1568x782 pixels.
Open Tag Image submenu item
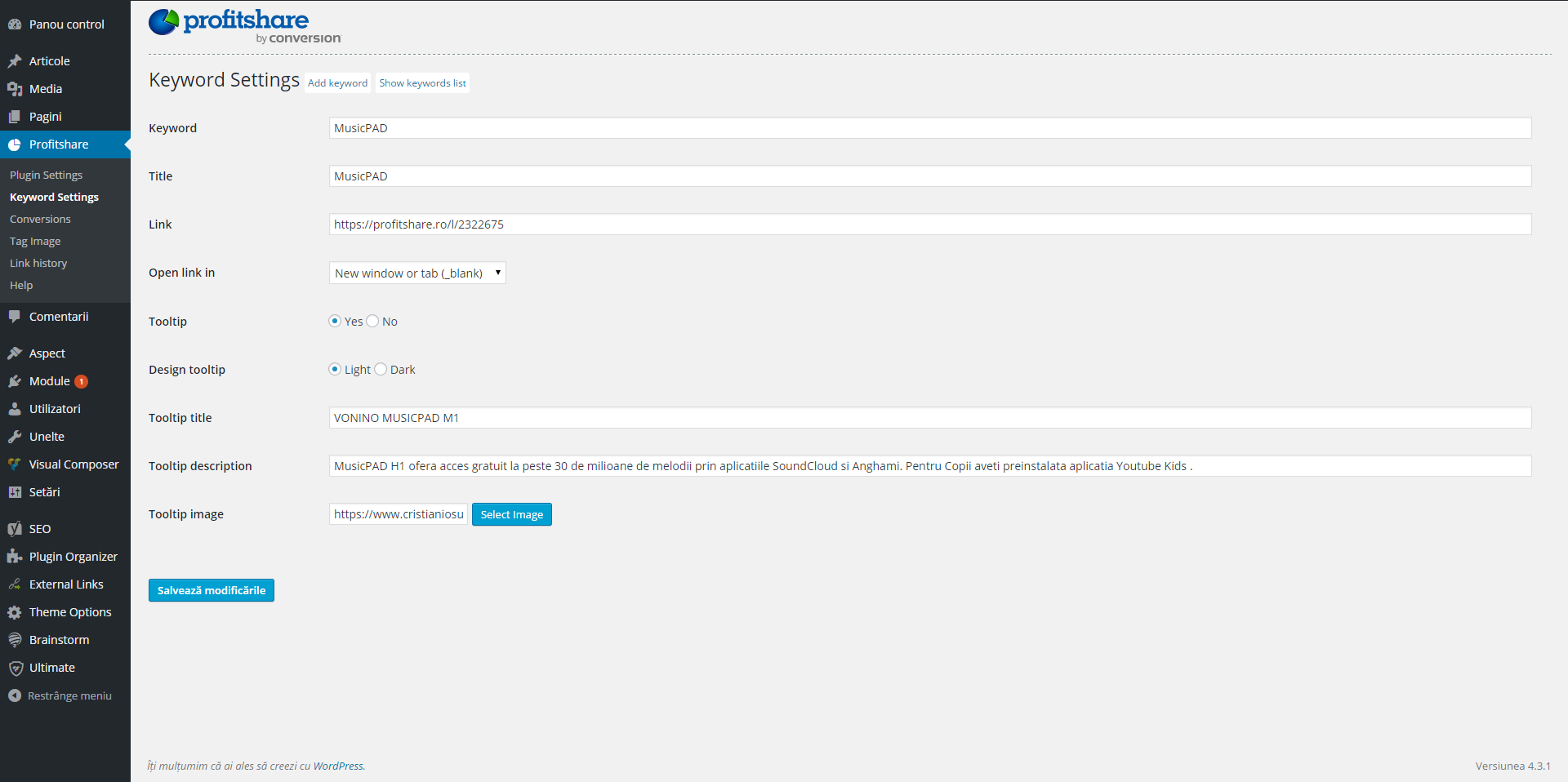pos(35,241)
